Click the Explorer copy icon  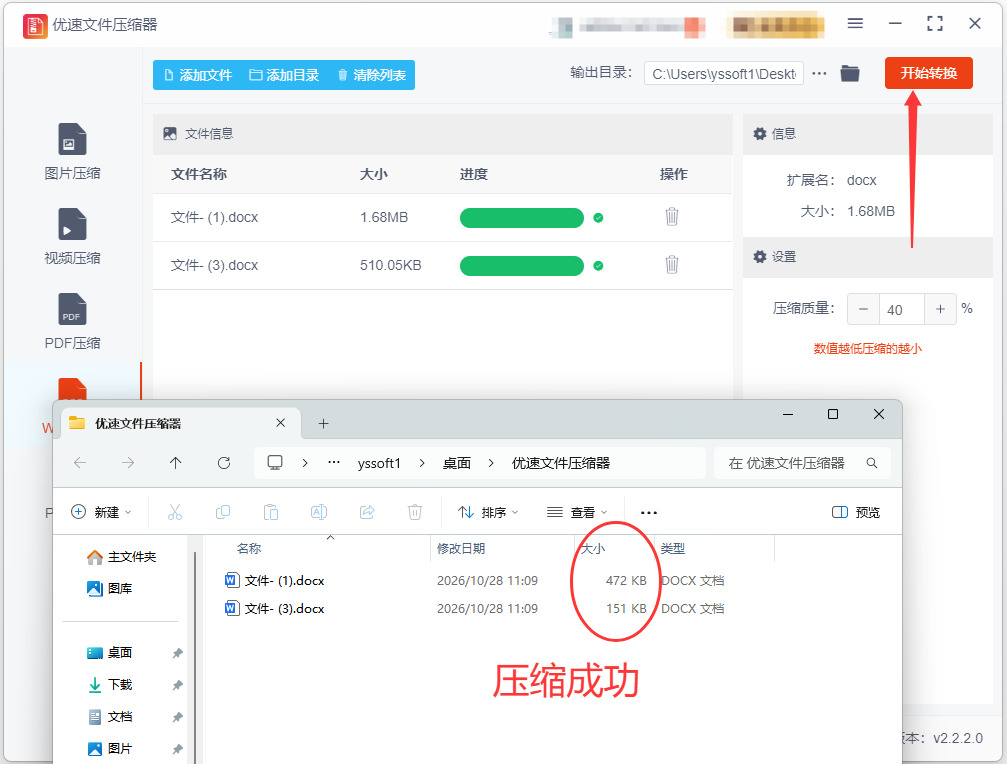tap(223, 512)
